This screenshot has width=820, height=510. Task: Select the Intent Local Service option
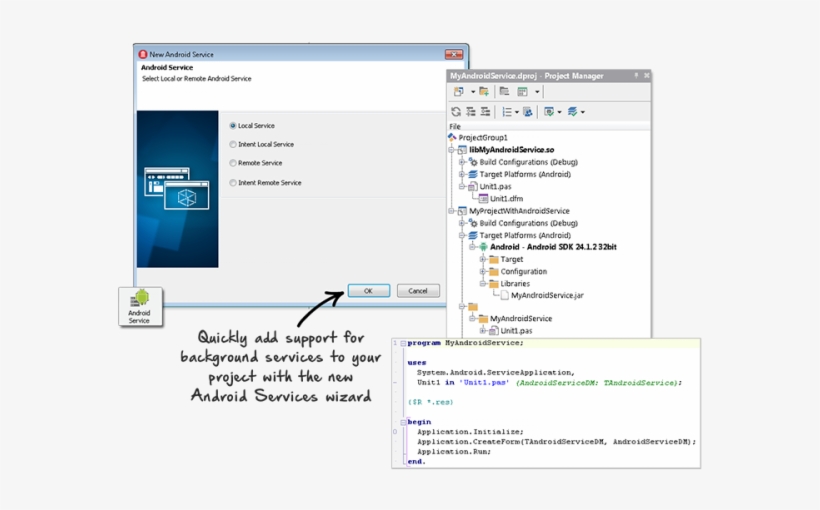(233, 144)
